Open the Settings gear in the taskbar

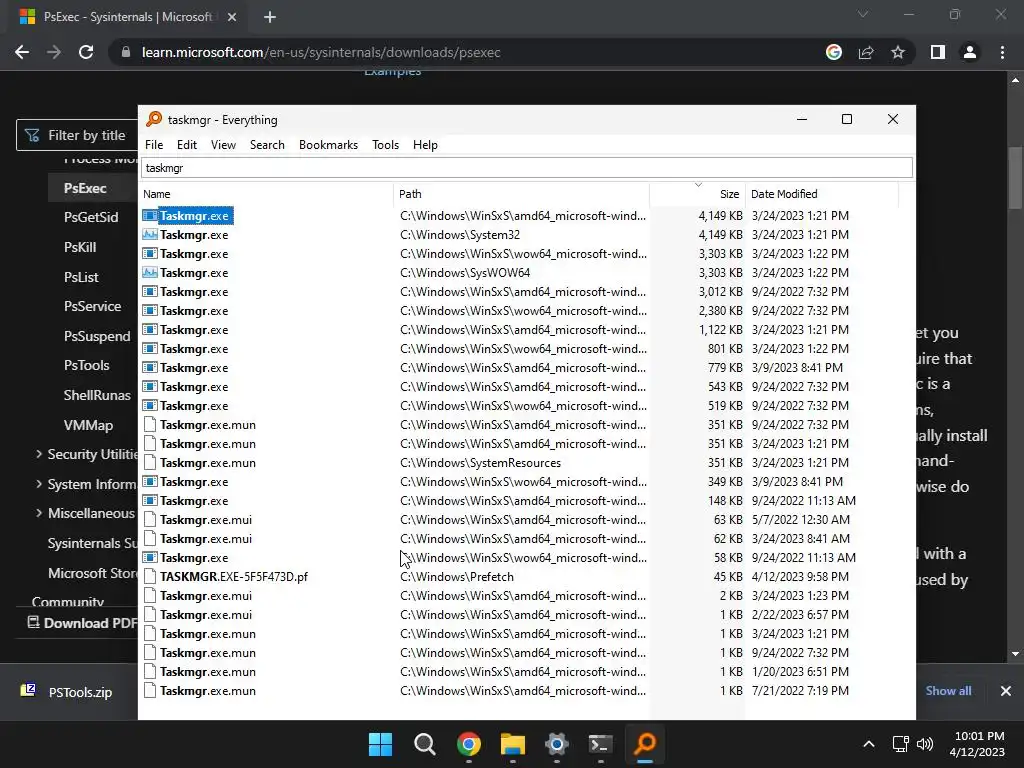coord(556,744)
